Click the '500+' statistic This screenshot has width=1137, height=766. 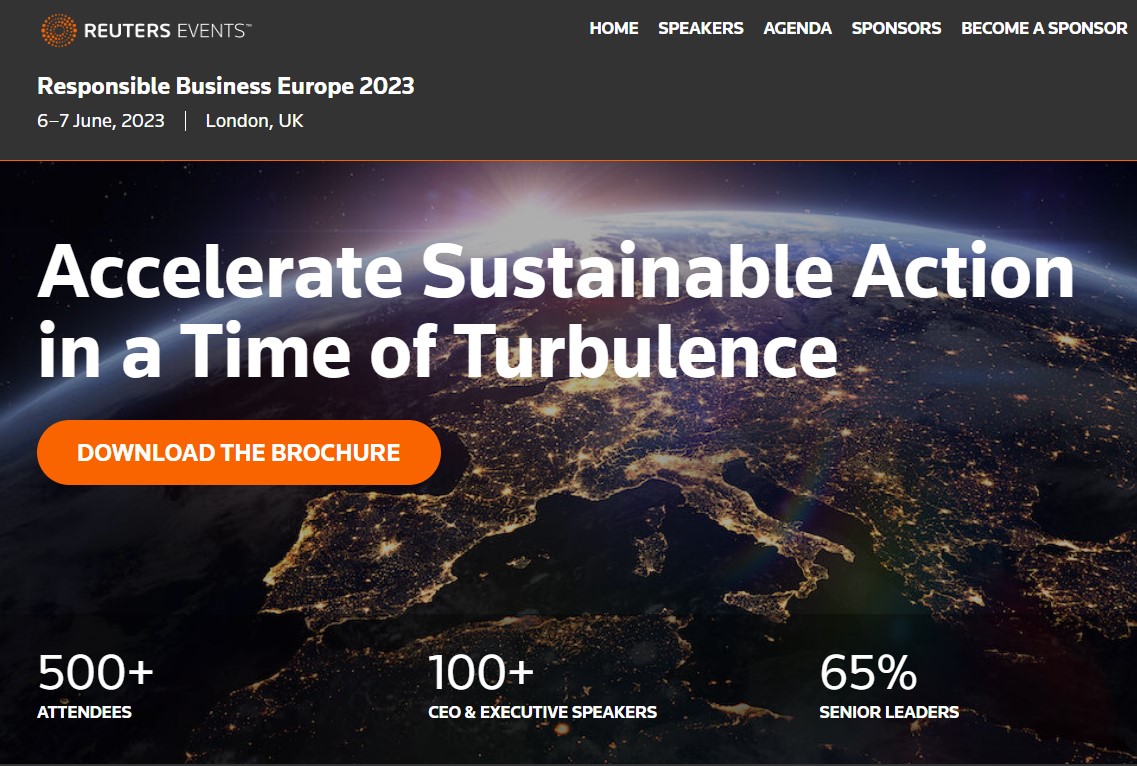[x=96, y=672]
